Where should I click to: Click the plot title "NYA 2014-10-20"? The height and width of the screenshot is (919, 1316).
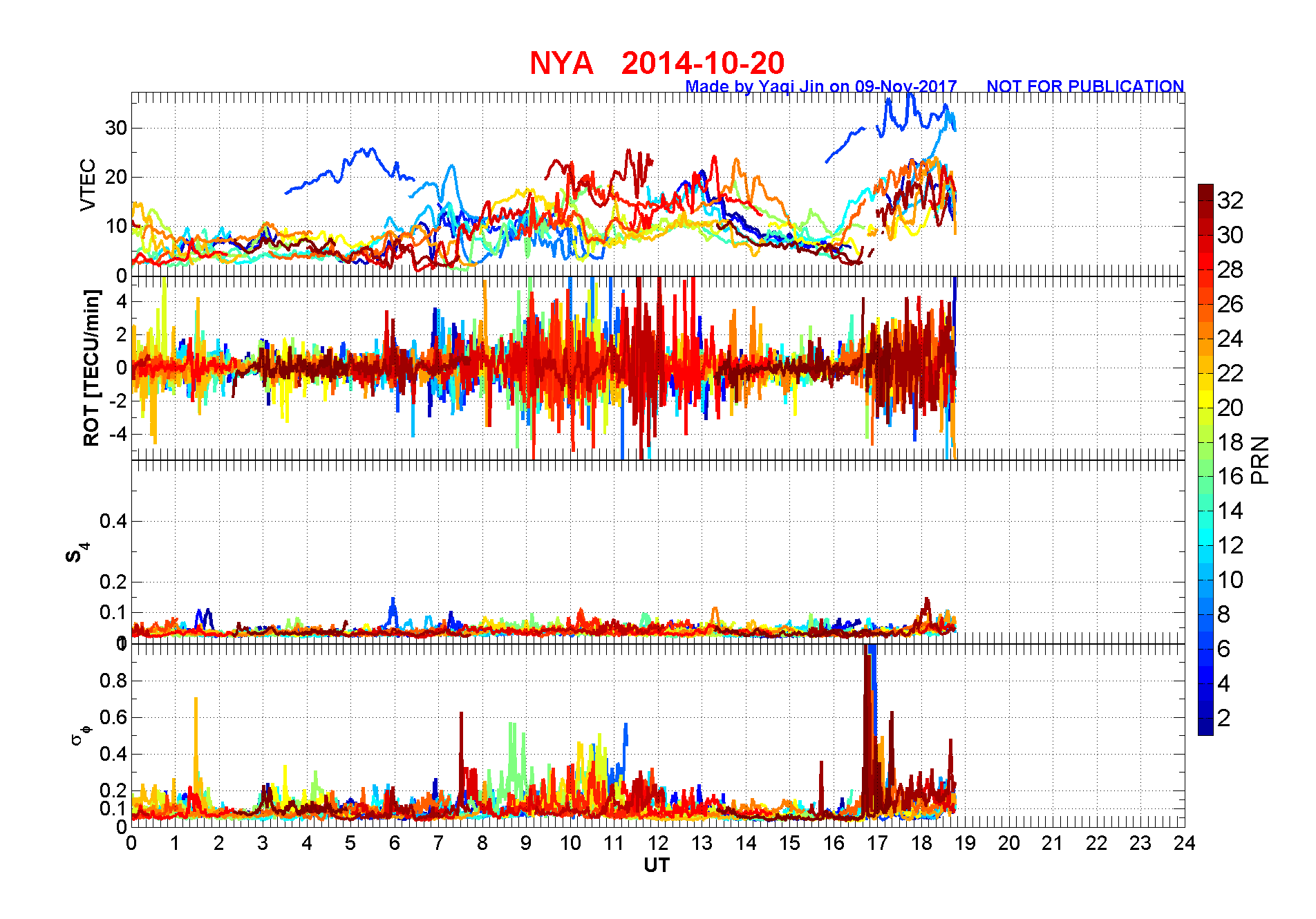(657, 64)
